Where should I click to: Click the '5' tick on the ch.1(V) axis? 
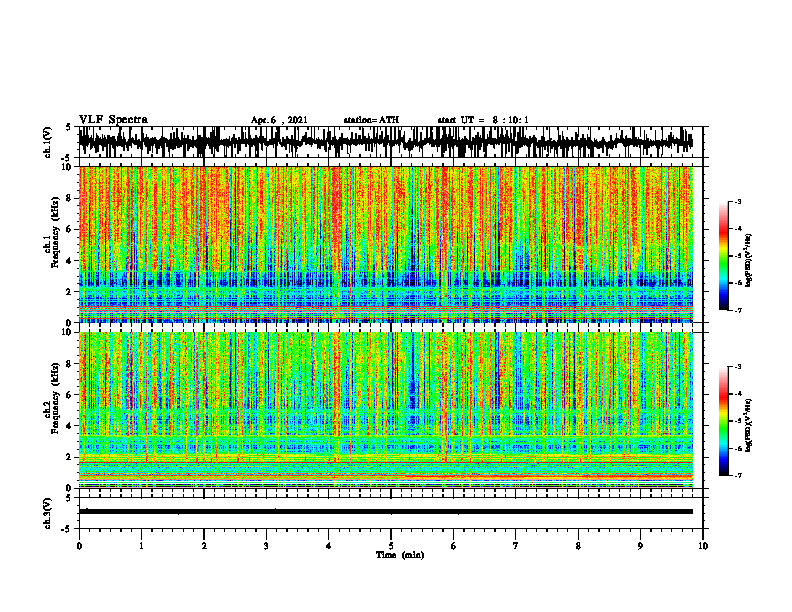[x=69, y=127]
